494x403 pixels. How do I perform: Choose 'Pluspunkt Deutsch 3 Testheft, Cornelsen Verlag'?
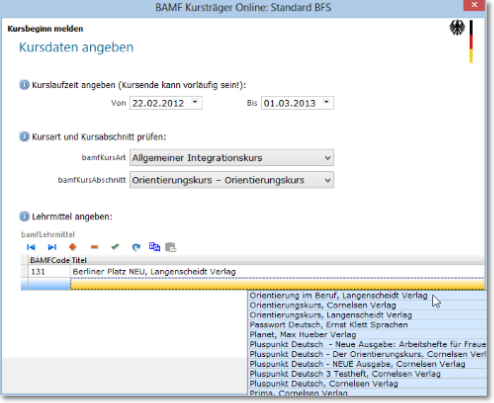tap(367, 374)
